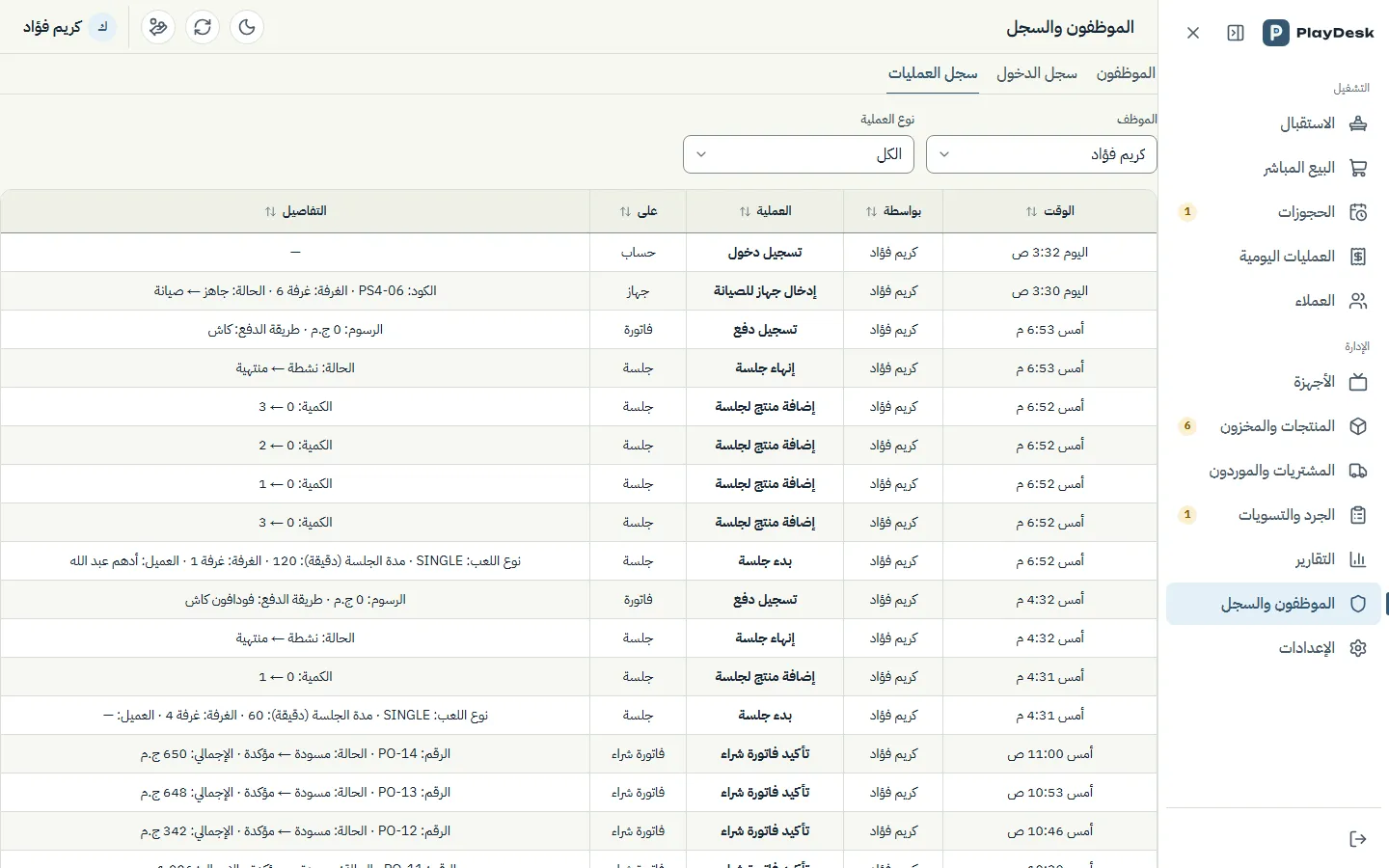
Task: Open الجرد والتسويات clipboard icon
Action: pyautogui.click(x=1358, y=515)
